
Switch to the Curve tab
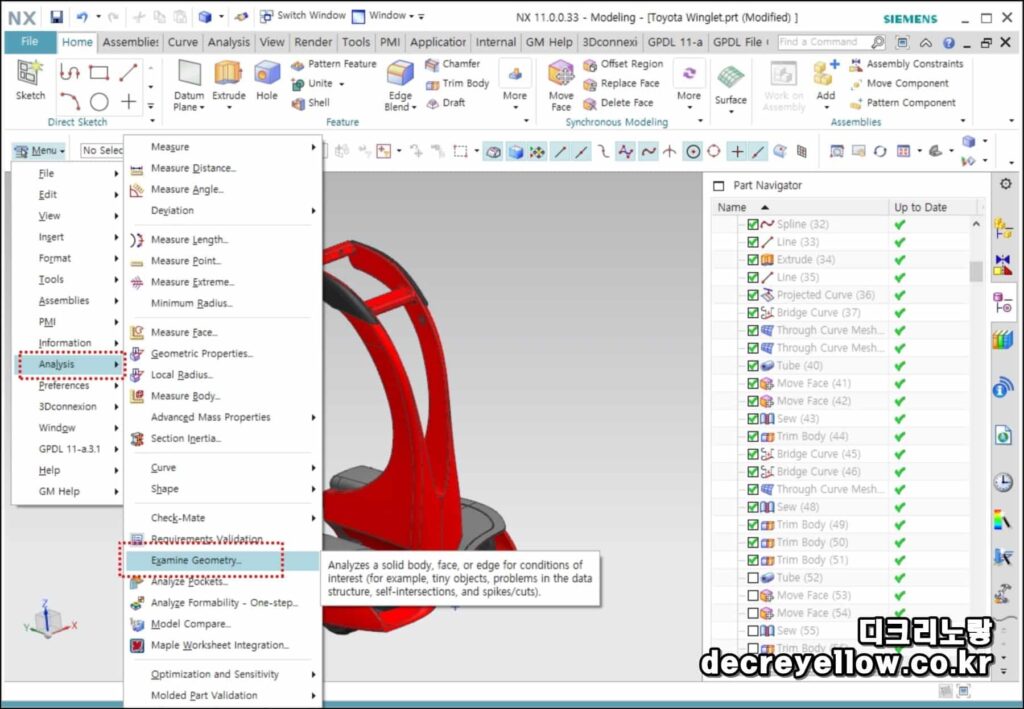tap(183, 42)
